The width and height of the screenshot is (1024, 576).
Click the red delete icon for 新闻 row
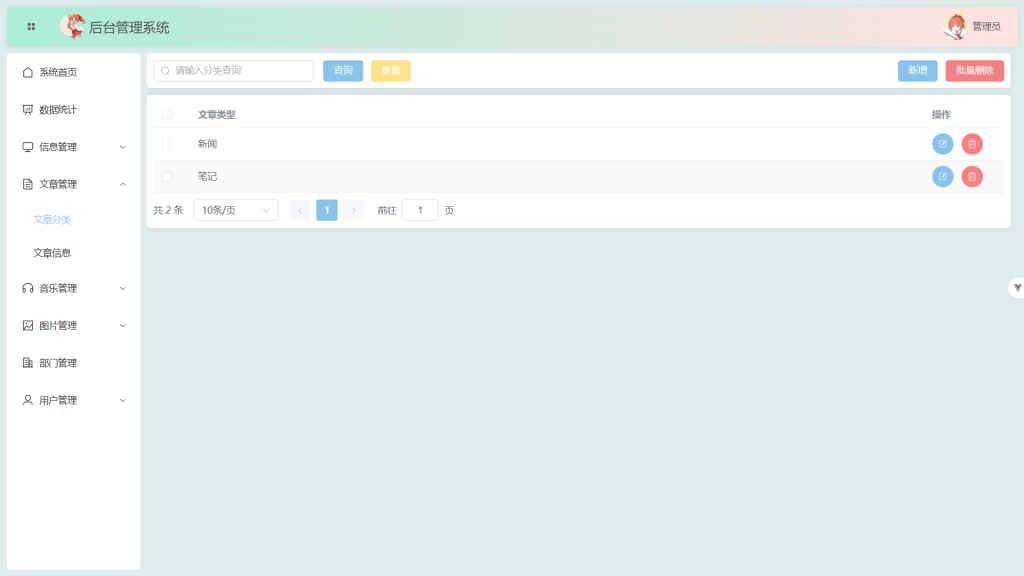pyautogui.click(x=972, y=144)
